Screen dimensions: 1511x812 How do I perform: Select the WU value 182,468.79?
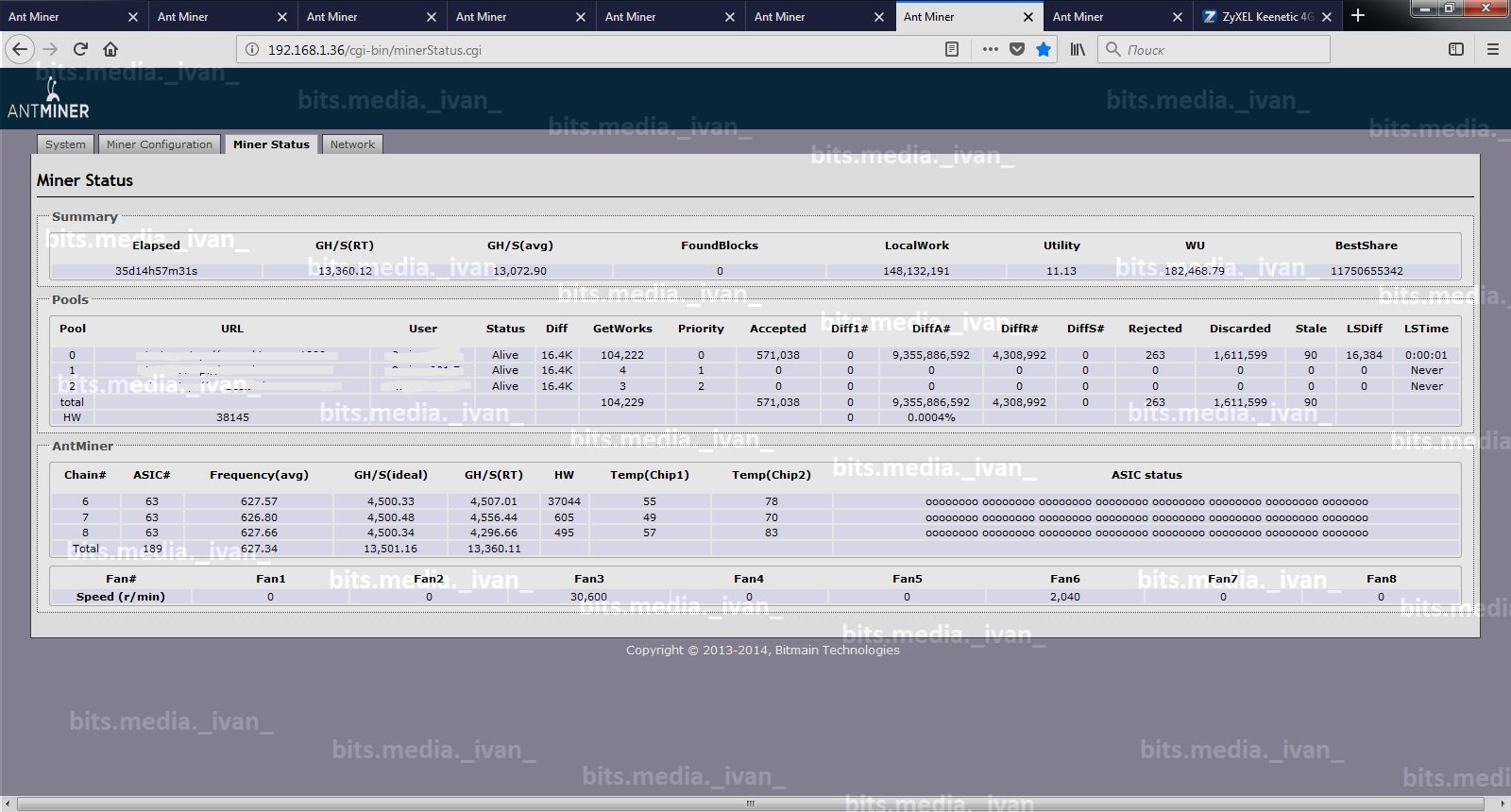pos(1195,271)
